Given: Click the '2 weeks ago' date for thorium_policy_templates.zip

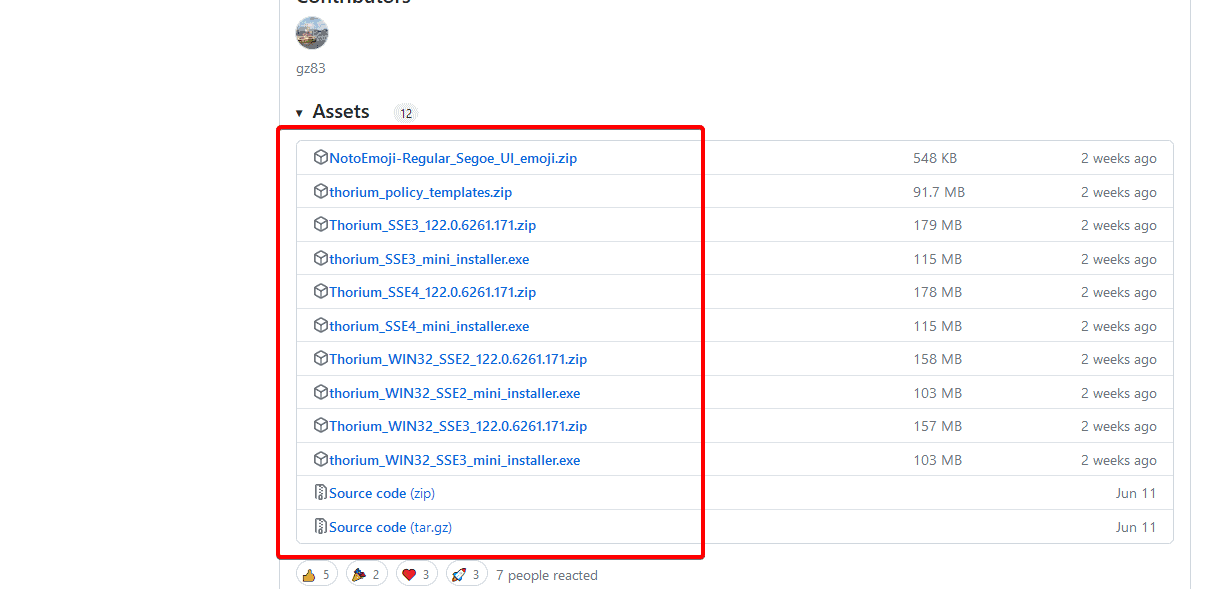Looking at the screenshot, I should click(1118, 192).
